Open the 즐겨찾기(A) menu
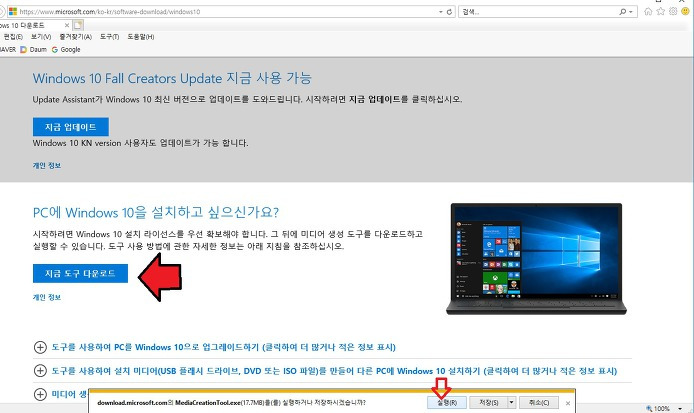694x413 pixels. pyautogui.click(x=76, y=37)
